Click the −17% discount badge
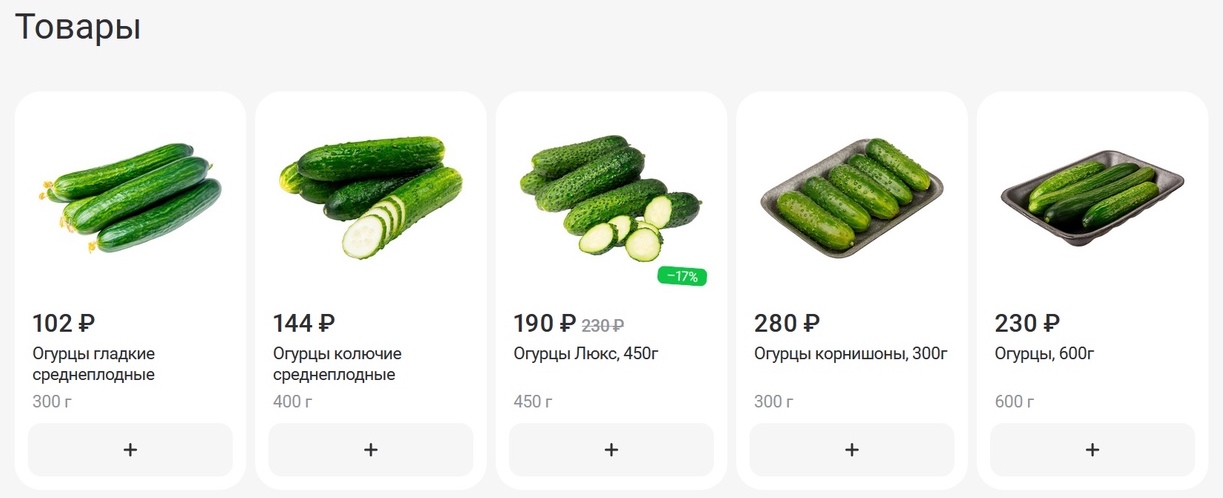 click(682, 277)
